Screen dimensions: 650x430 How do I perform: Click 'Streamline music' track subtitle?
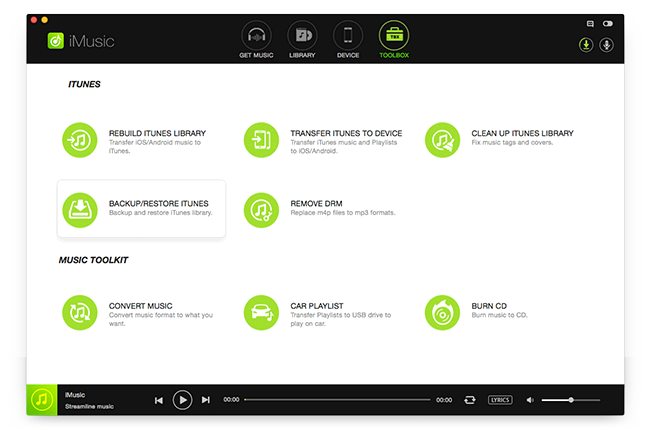(x=89, y=406)
